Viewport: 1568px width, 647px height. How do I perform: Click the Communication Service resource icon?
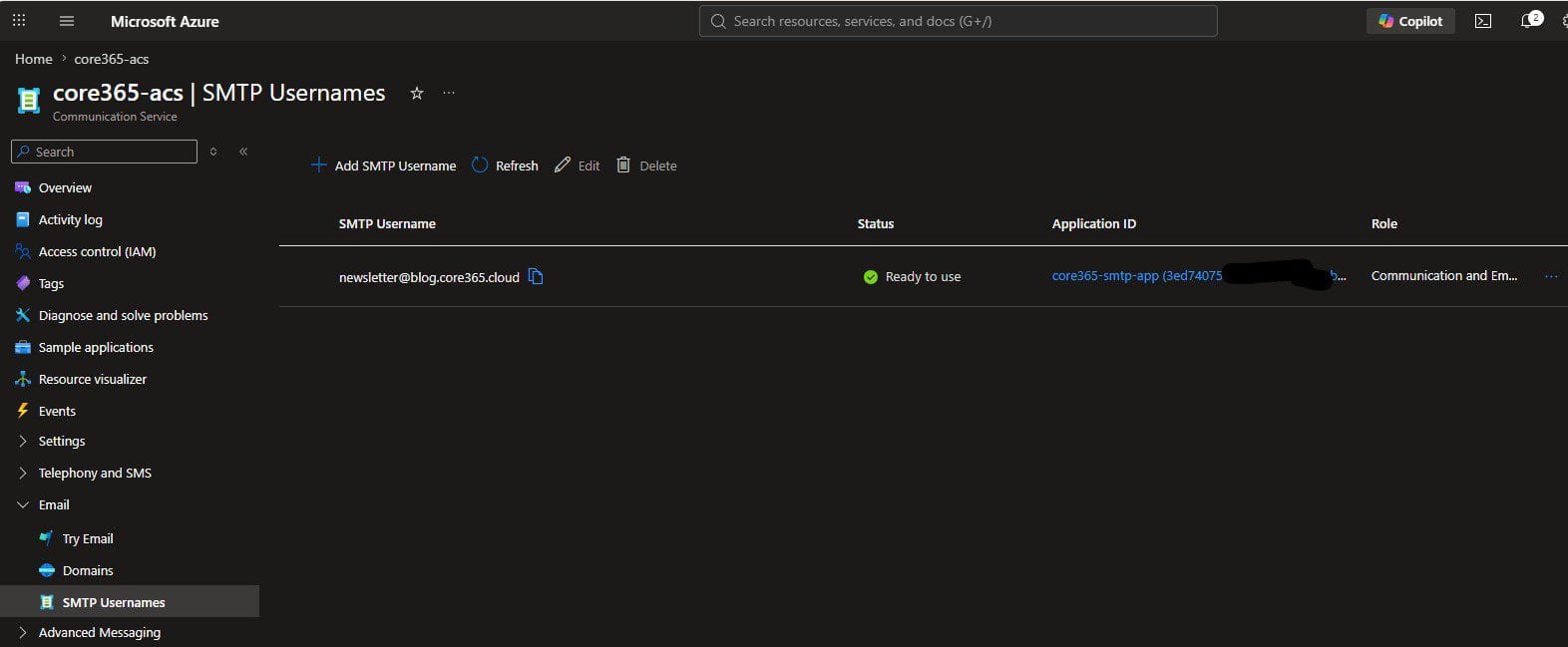[29, 100]
